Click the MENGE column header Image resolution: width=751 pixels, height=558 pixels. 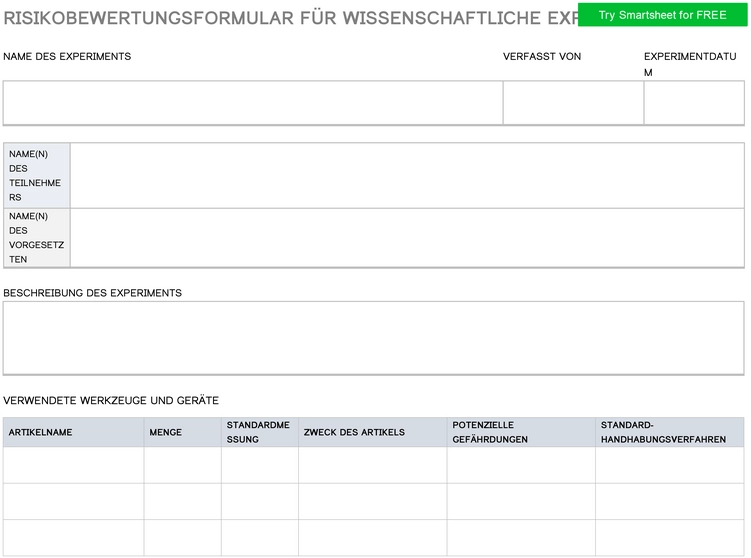(182, 432)
